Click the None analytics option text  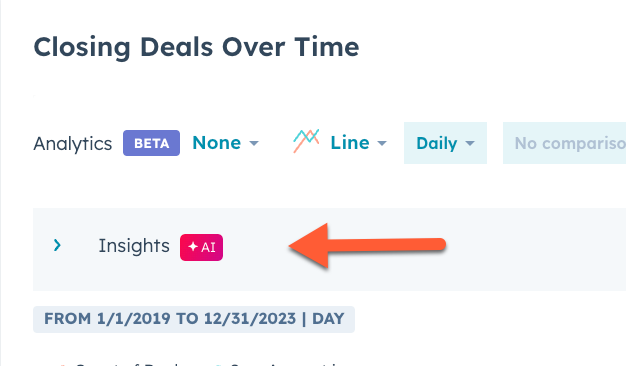[217, 143]
